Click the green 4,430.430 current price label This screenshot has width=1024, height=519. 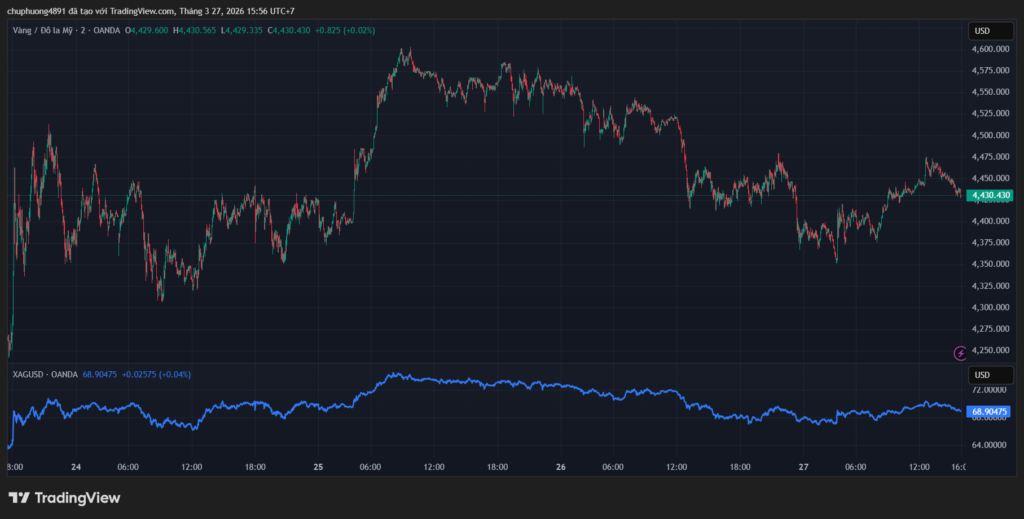990,195
